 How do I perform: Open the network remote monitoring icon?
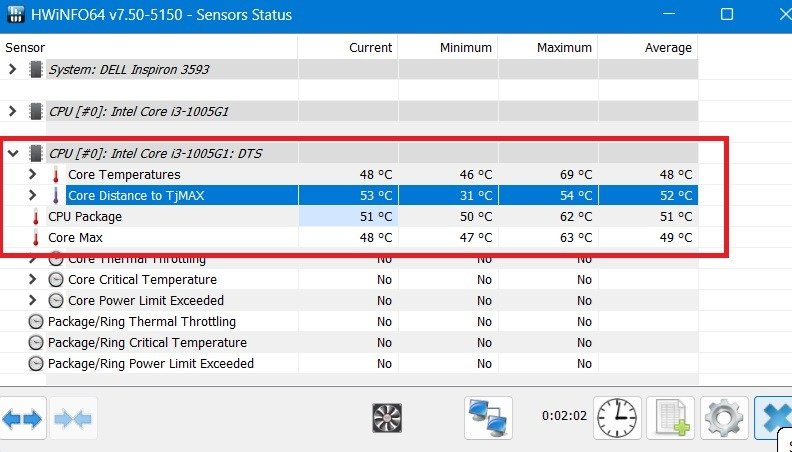pos(488,417)
